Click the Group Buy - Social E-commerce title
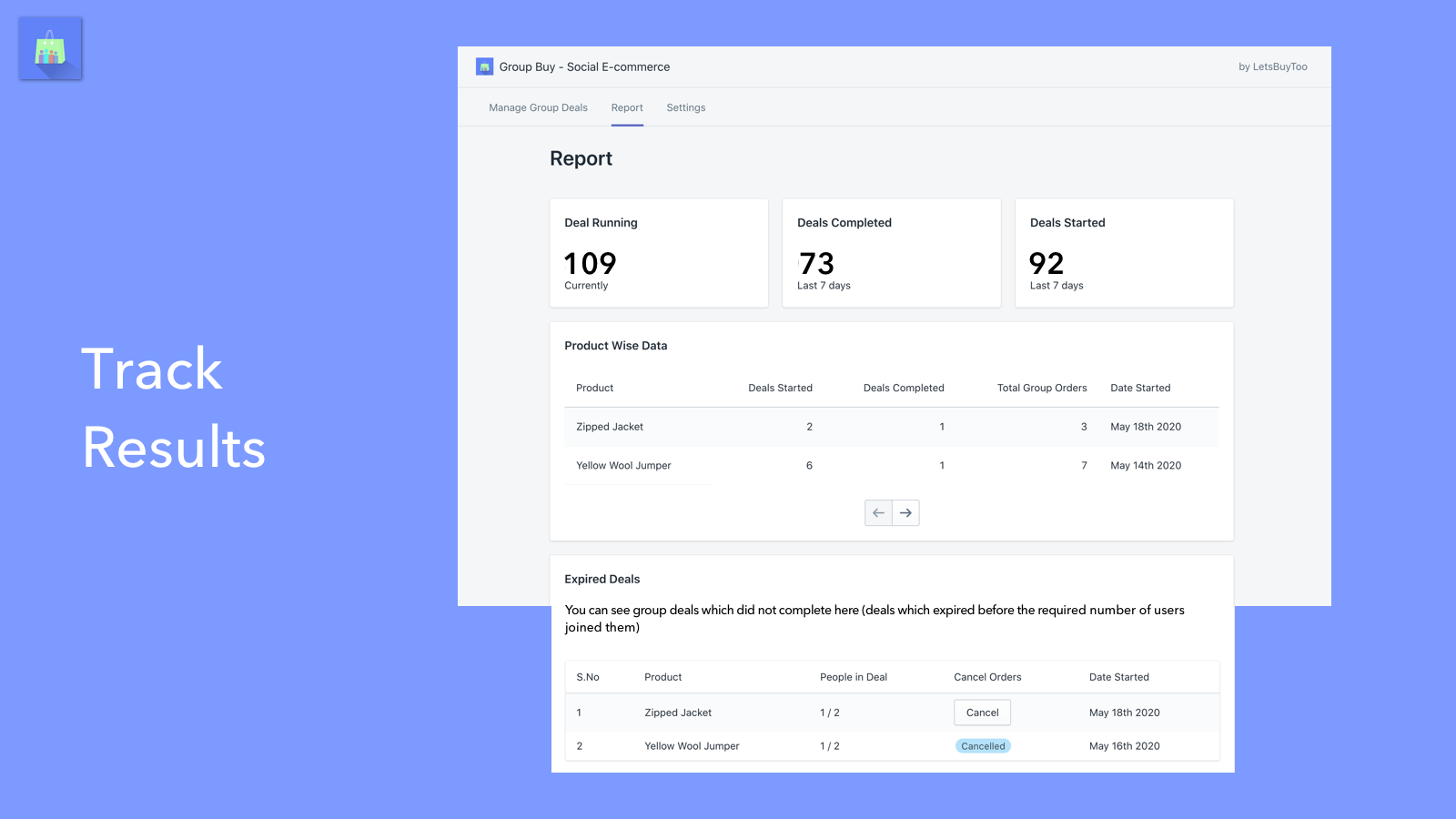The height and width of the screenshot is (819, 1456). pos(584,66)
